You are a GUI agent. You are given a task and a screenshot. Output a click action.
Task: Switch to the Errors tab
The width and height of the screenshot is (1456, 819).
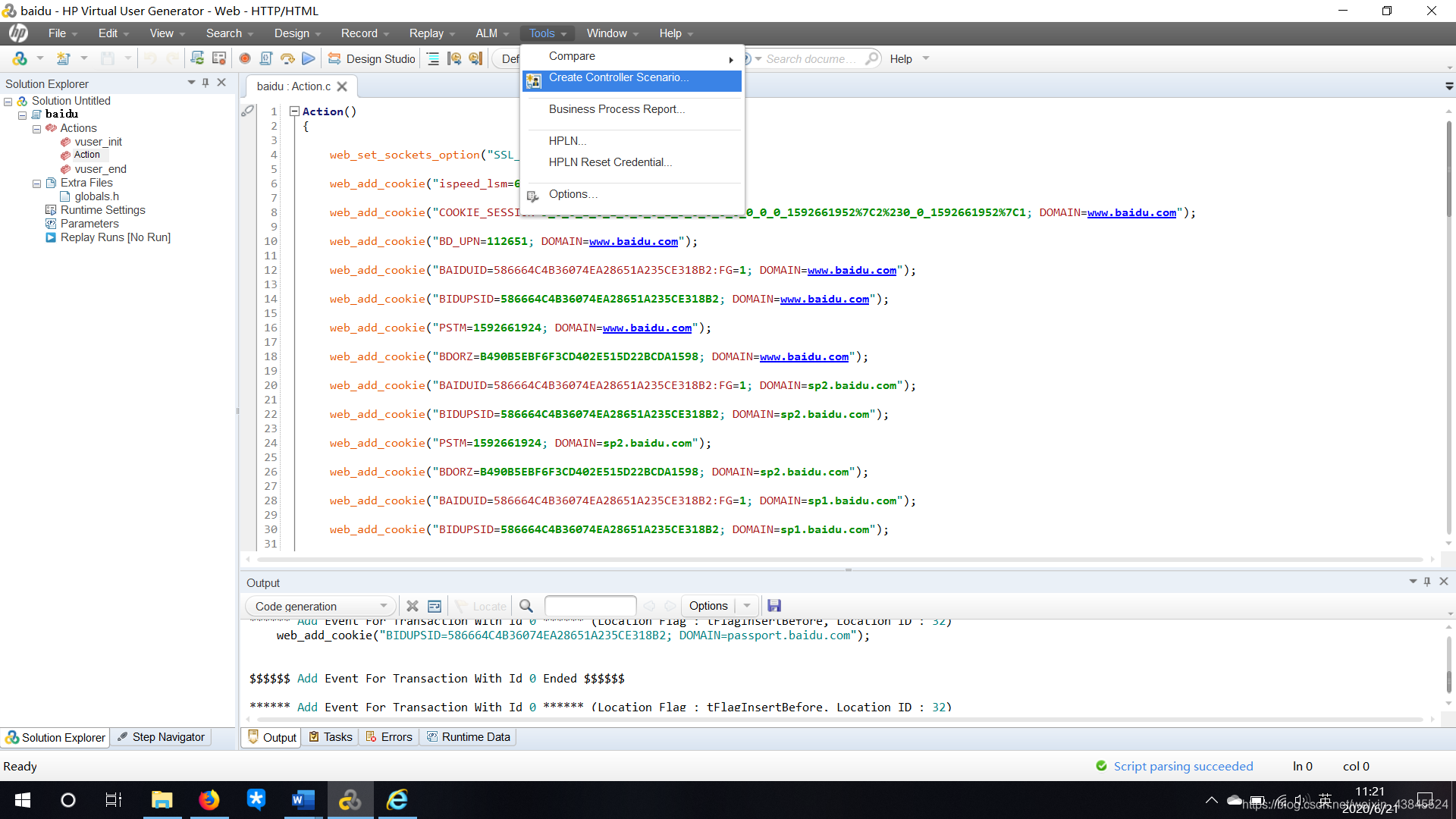[x=389, y=737]
